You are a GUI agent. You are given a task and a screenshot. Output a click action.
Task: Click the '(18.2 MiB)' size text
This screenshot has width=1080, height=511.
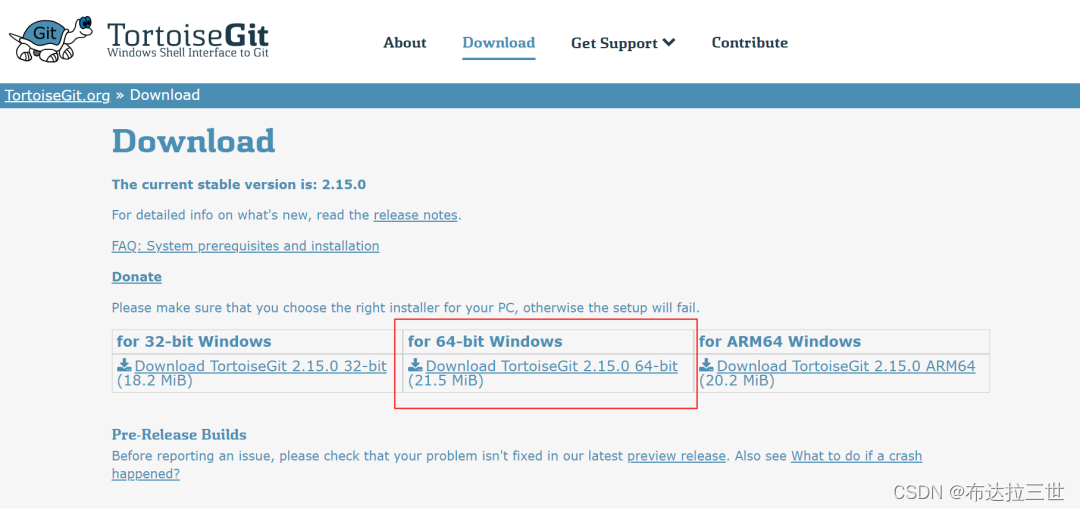tap(155, 381)
